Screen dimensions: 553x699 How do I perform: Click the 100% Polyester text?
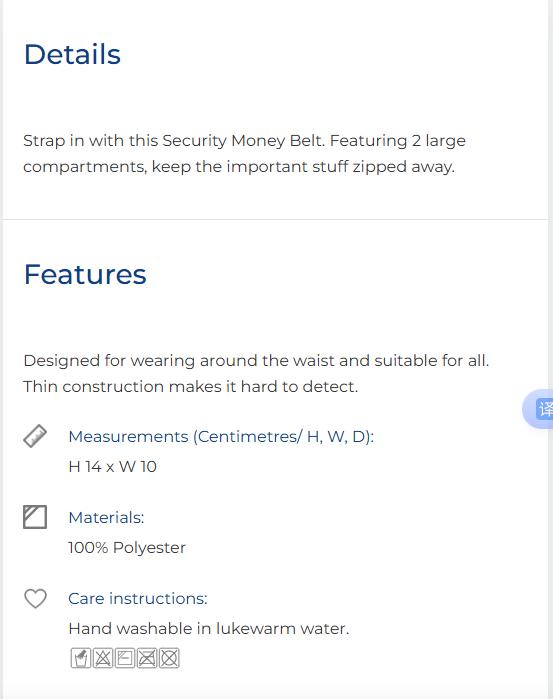(x=127, y=547)
